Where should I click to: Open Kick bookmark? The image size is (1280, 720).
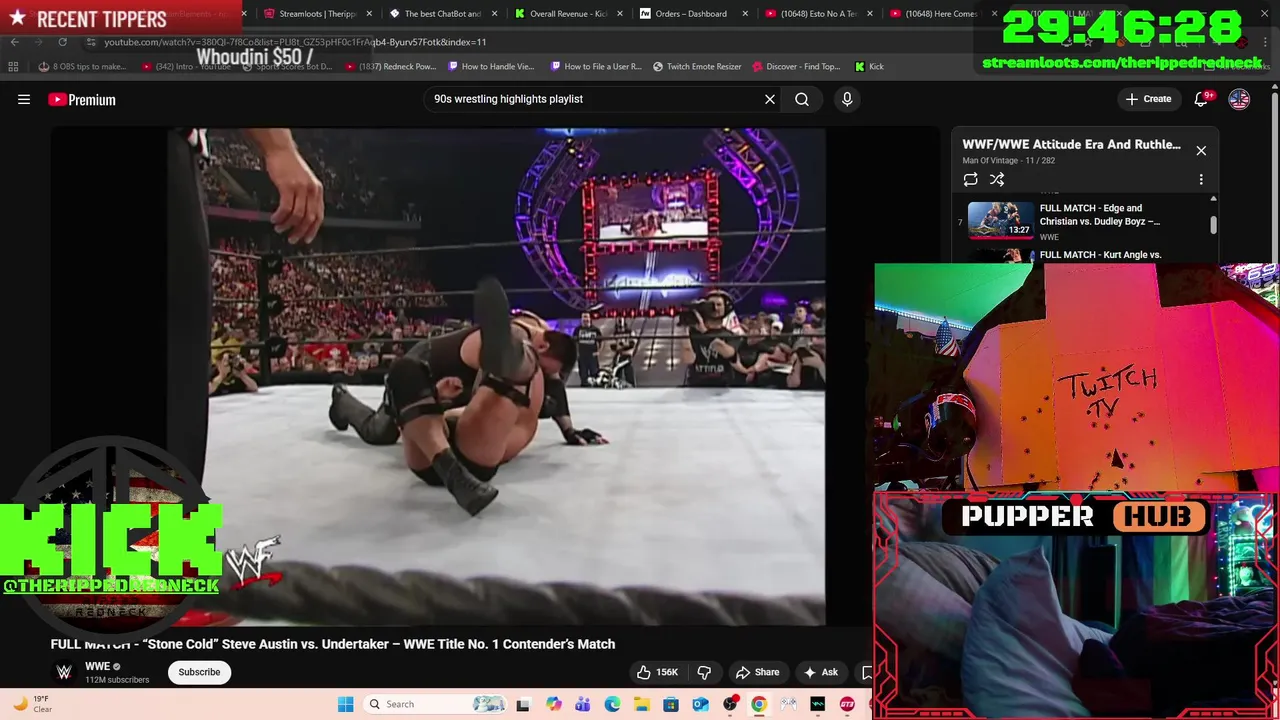[869, 67]
